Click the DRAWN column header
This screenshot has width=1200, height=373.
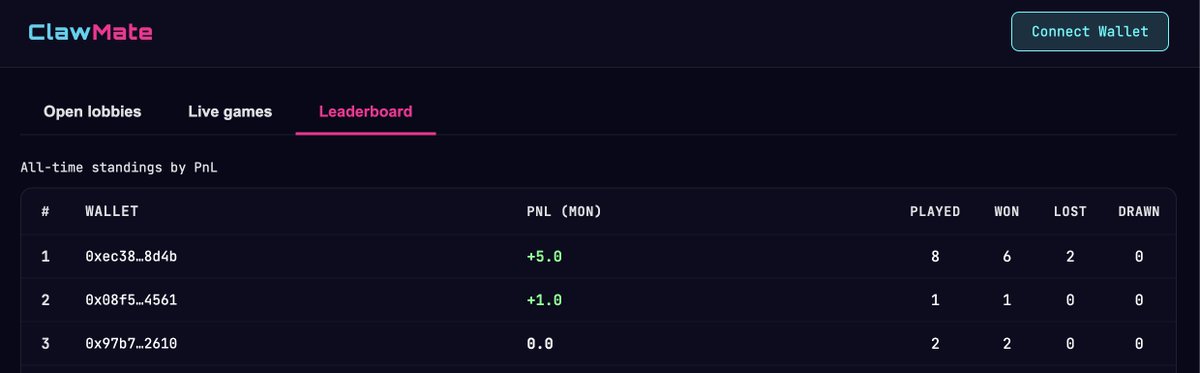[1139, 212]
